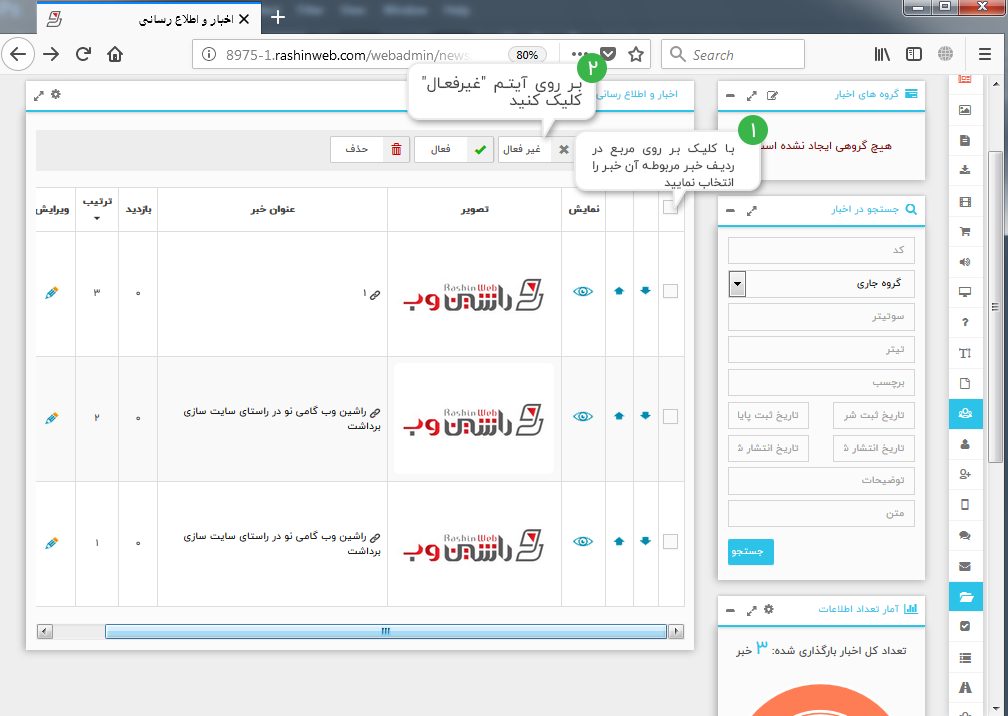Reload the page in Firefox
This screenshot has height=716, width=1008.
coord(83,54)
